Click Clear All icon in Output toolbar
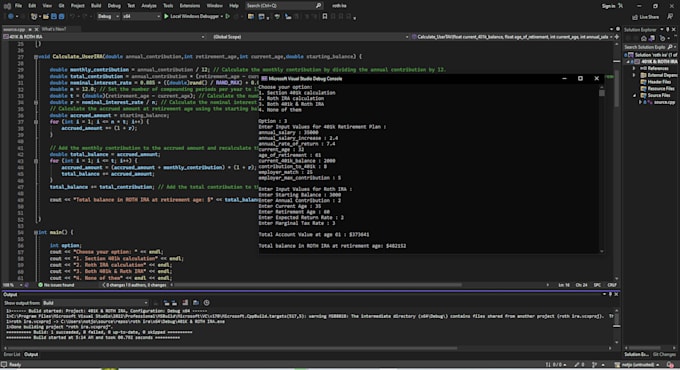Image resolution: width=680 pixels, height=370 pixels. pos(185,303)
